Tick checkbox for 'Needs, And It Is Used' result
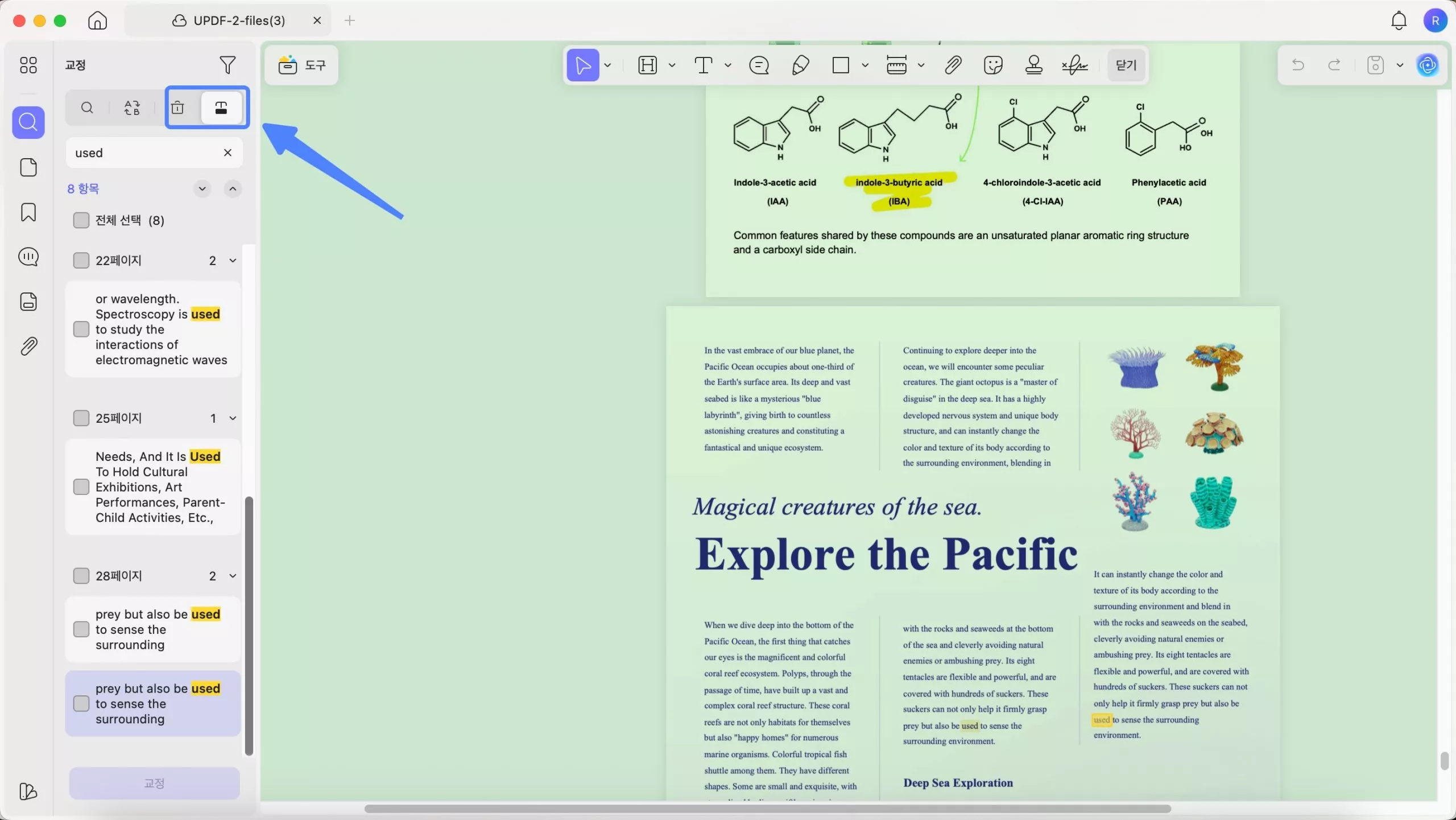Screen dimensions: 1456x820 point(81,487)
